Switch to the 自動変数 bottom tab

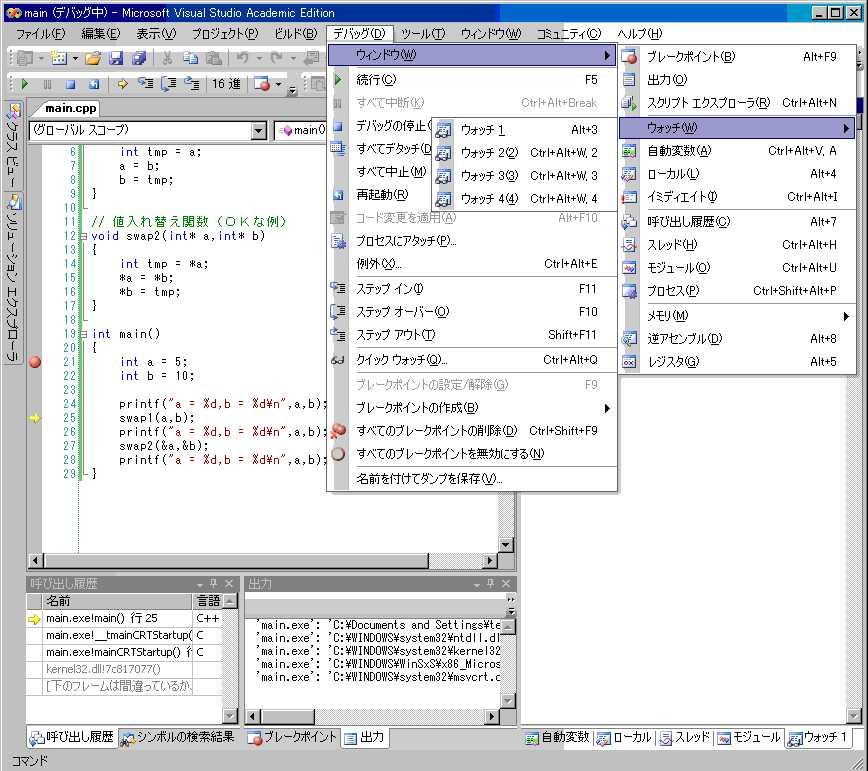coord(557,737)
